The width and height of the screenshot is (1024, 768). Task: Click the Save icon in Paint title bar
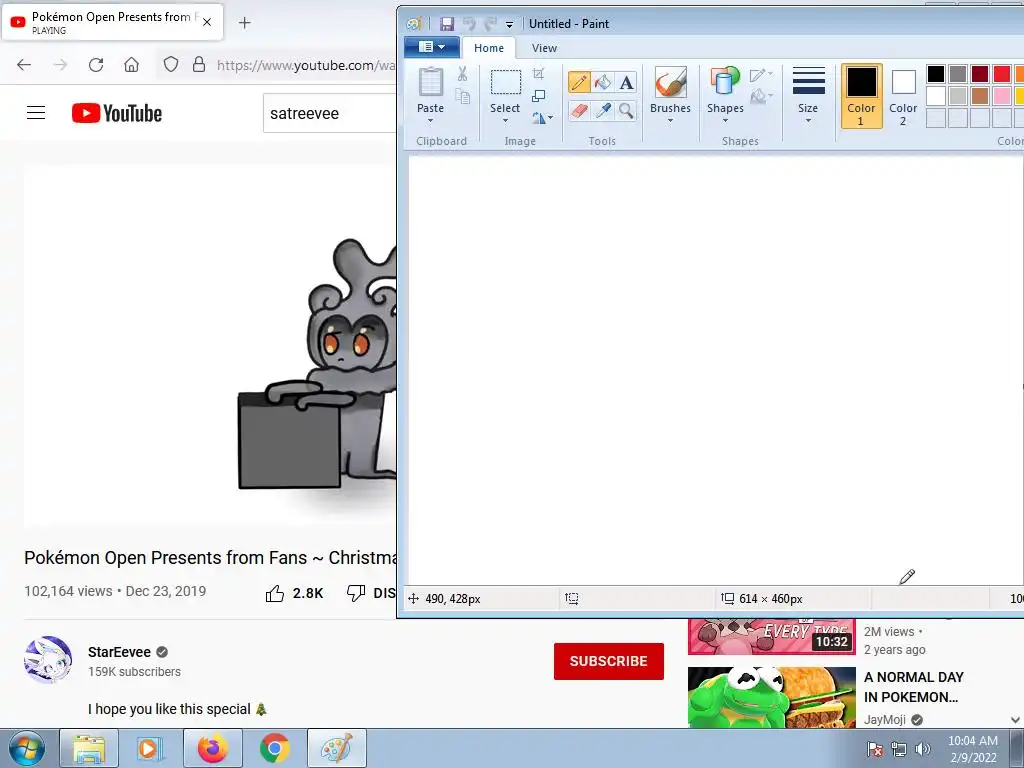(447, 24)
